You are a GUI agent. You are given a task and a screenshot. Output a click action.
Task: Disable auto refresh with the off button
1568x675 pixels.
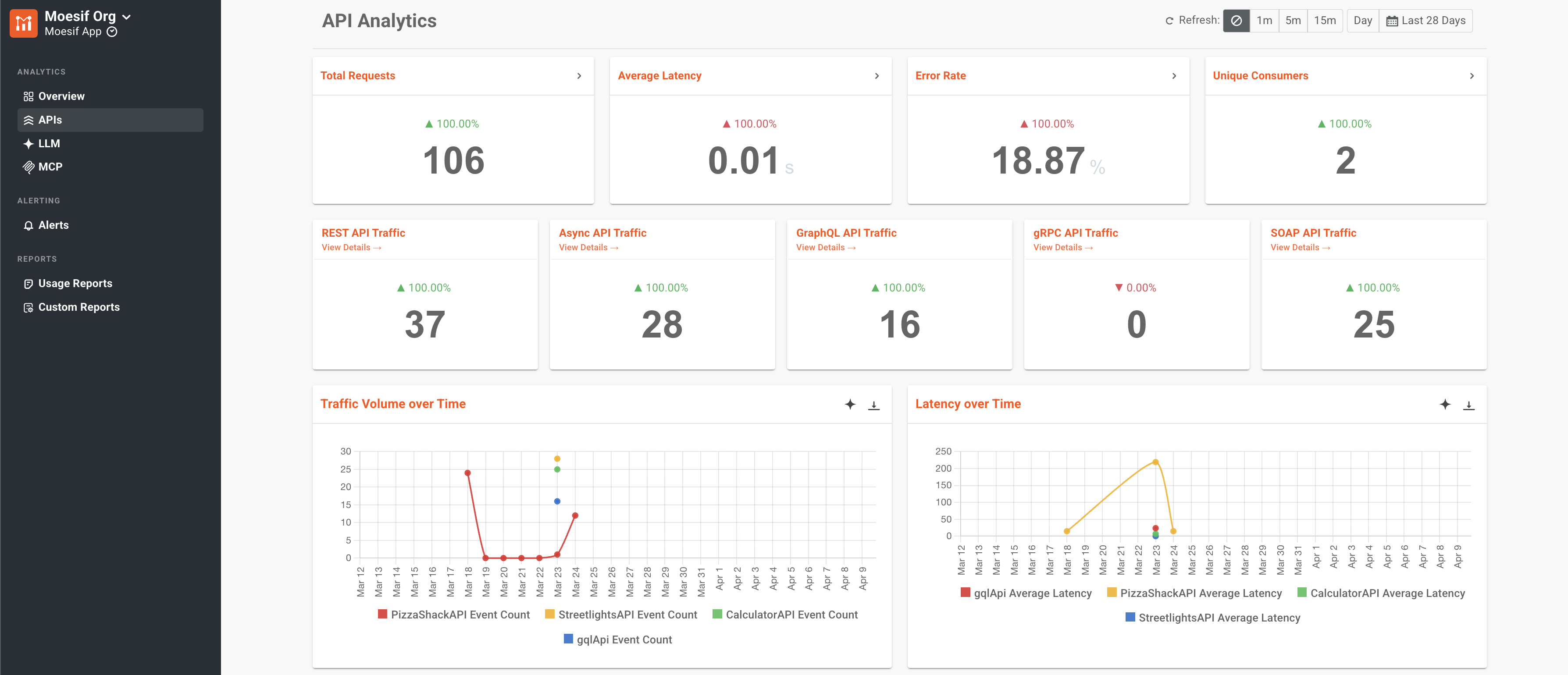(1236, 21)
